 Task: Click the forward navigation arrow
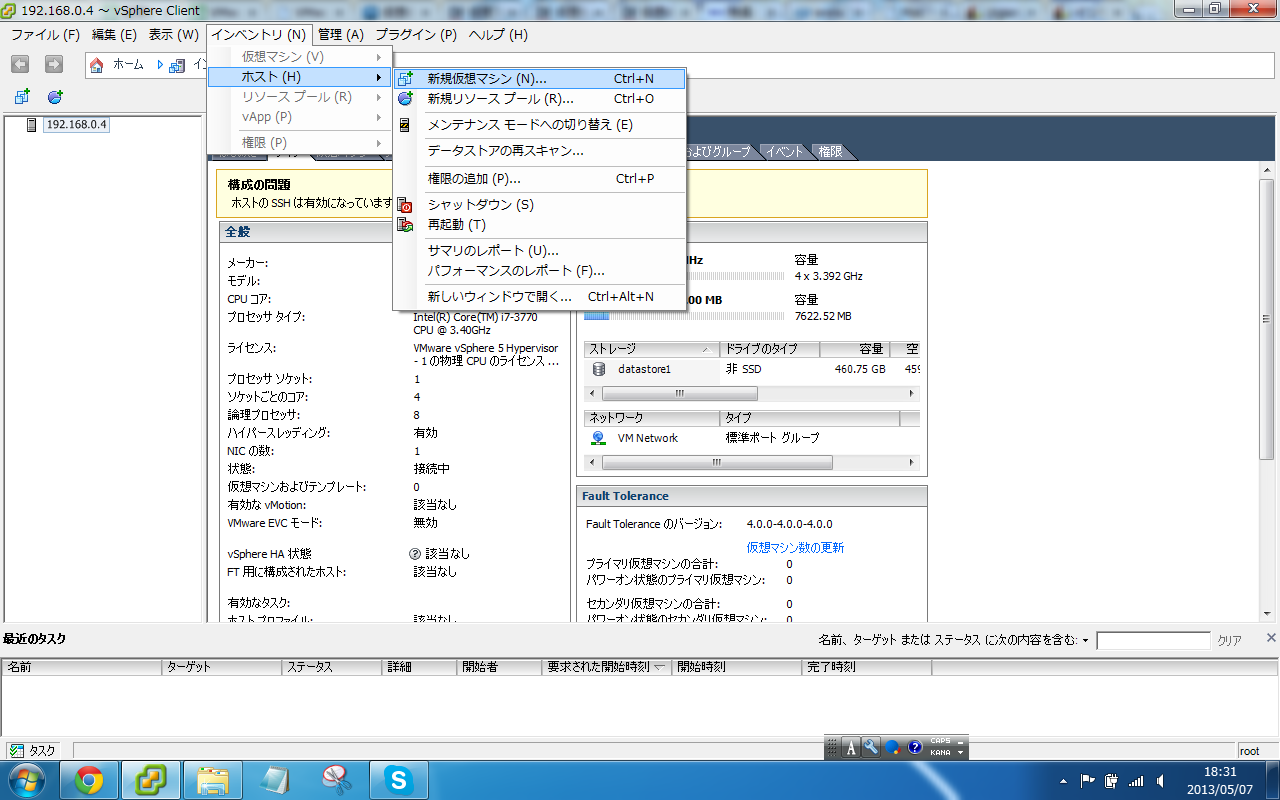coord(54,64)
